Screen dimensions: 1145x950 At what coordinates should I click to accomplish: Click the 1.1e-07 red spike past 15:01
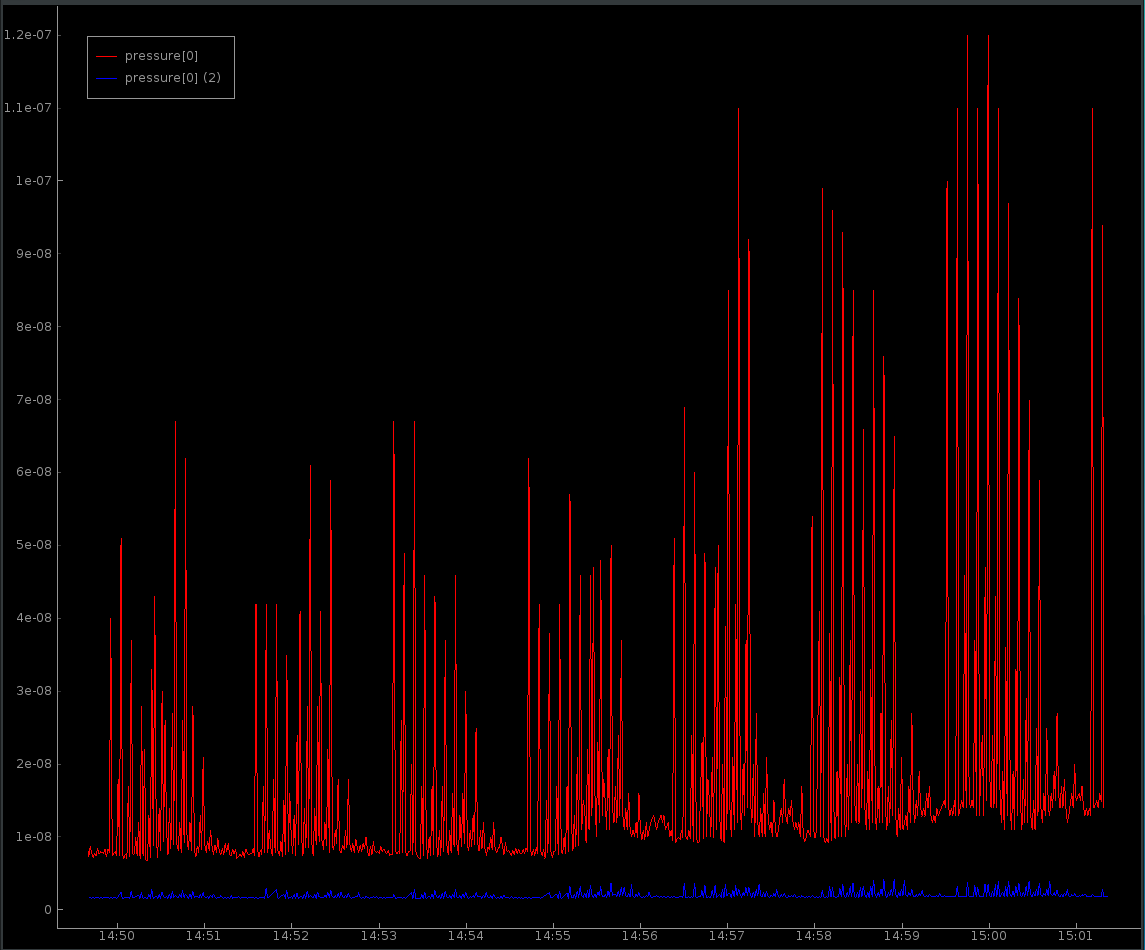point(1092,112)
